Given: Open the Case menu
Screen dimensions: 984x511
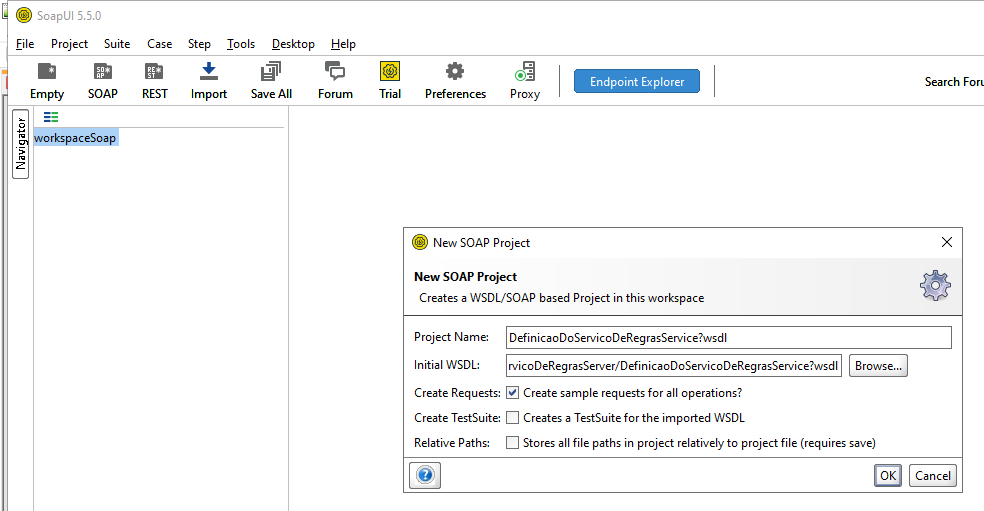Looking at the screenshot, I should [x=159, y=44].
